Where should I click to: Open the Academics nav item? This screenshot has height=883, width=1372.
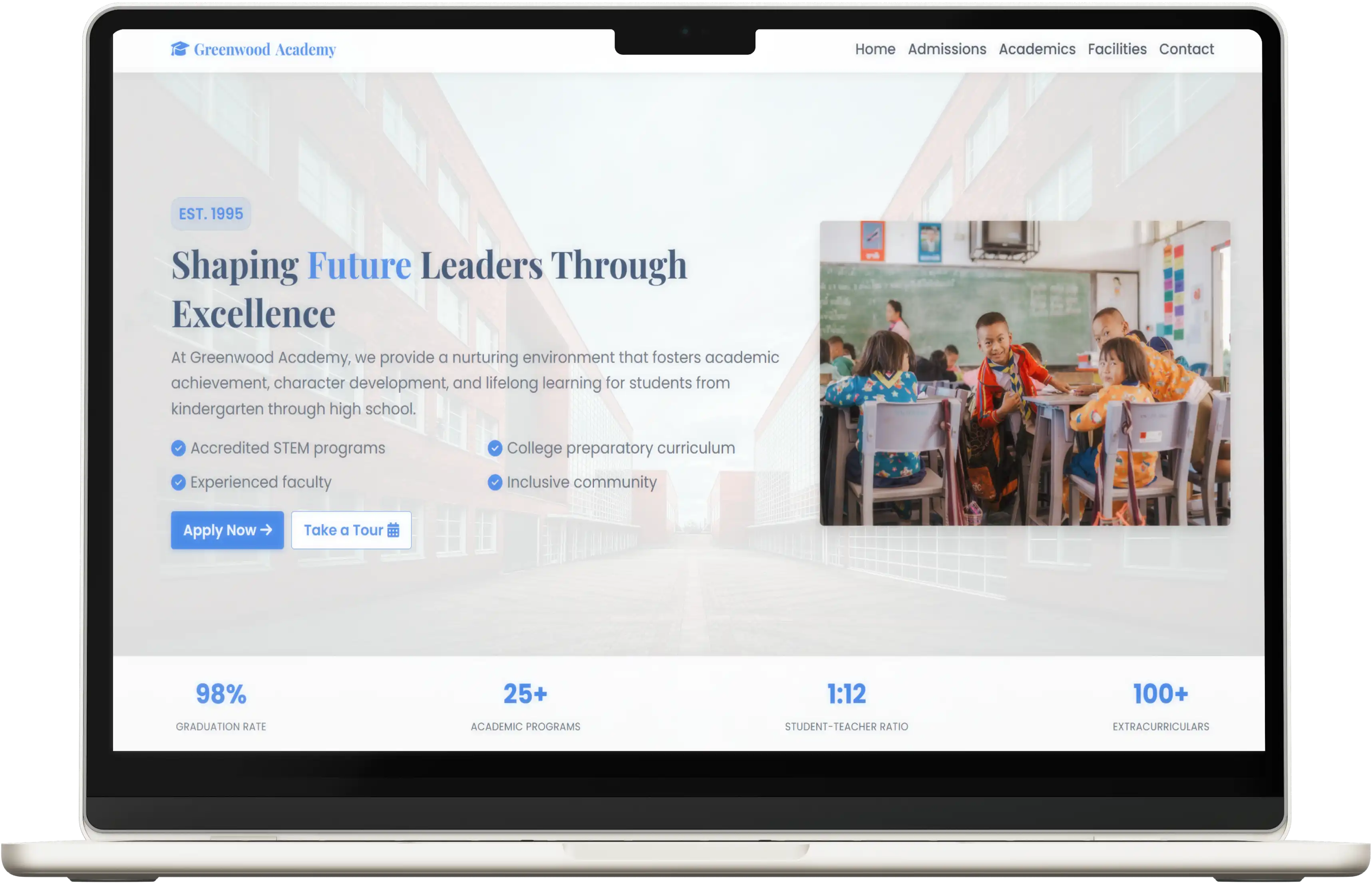(1037, 49)
